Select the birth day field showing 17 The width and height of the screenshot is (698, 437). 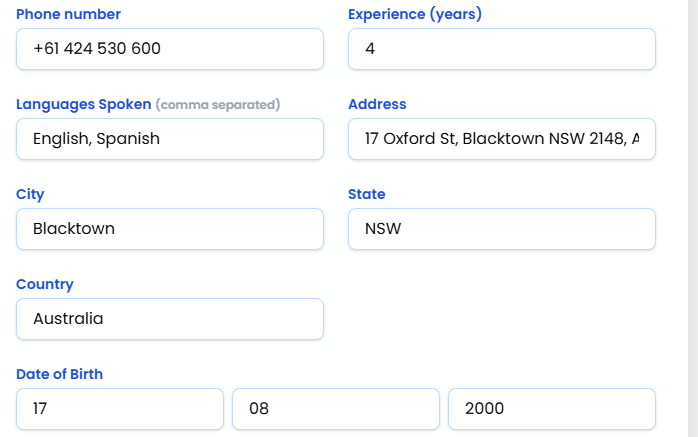click(120, 409)
